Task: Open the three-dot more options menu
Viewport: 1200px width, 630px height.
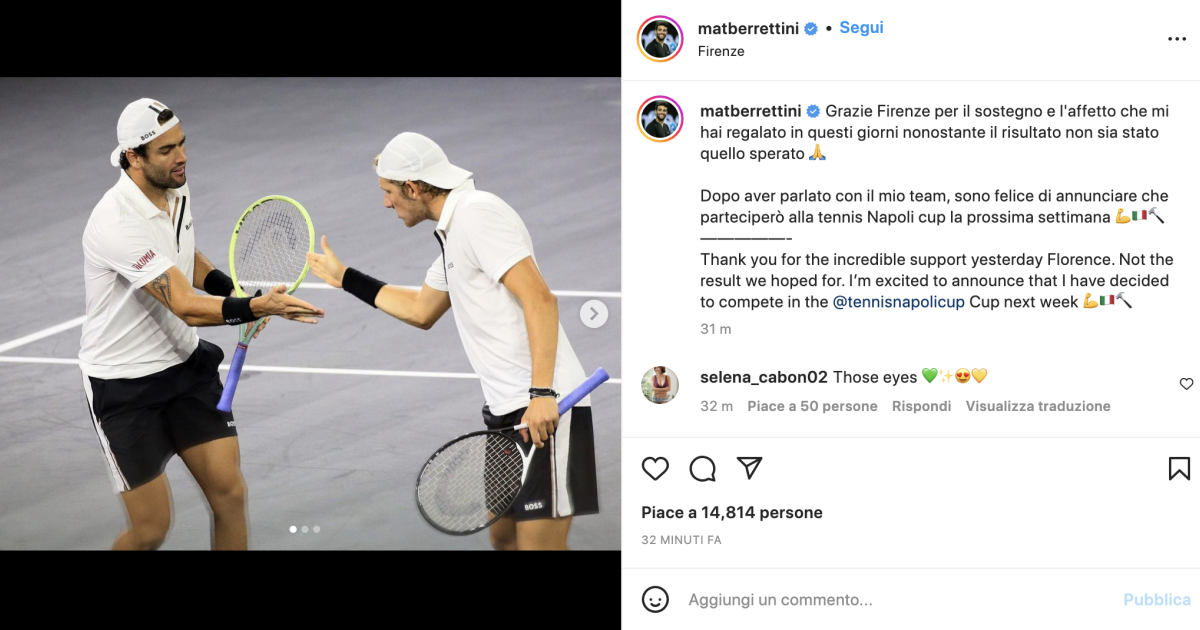Action: (1177, 39)
